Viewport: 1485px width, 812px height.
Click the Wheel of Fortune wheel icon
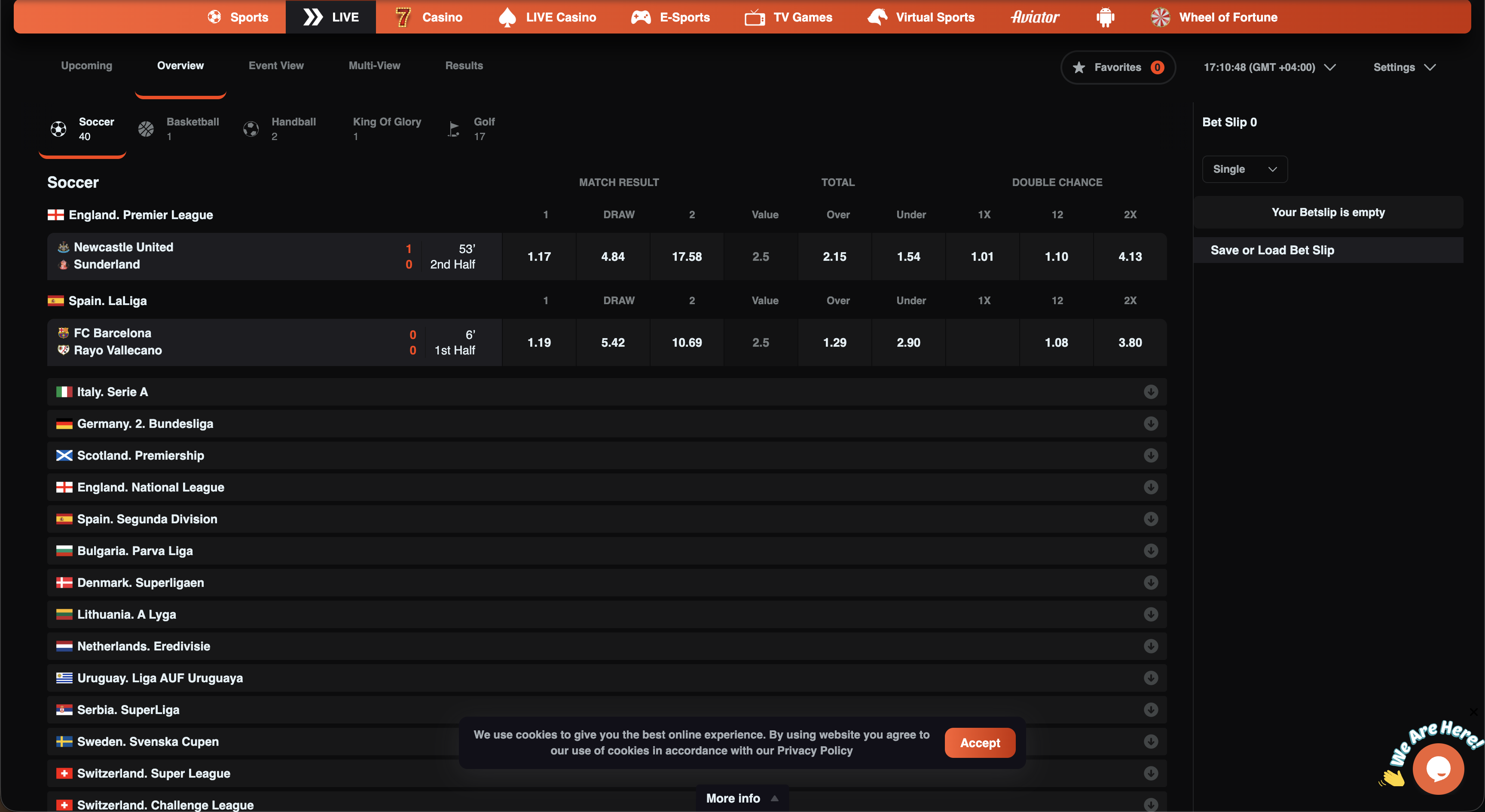coord(1160,17)
